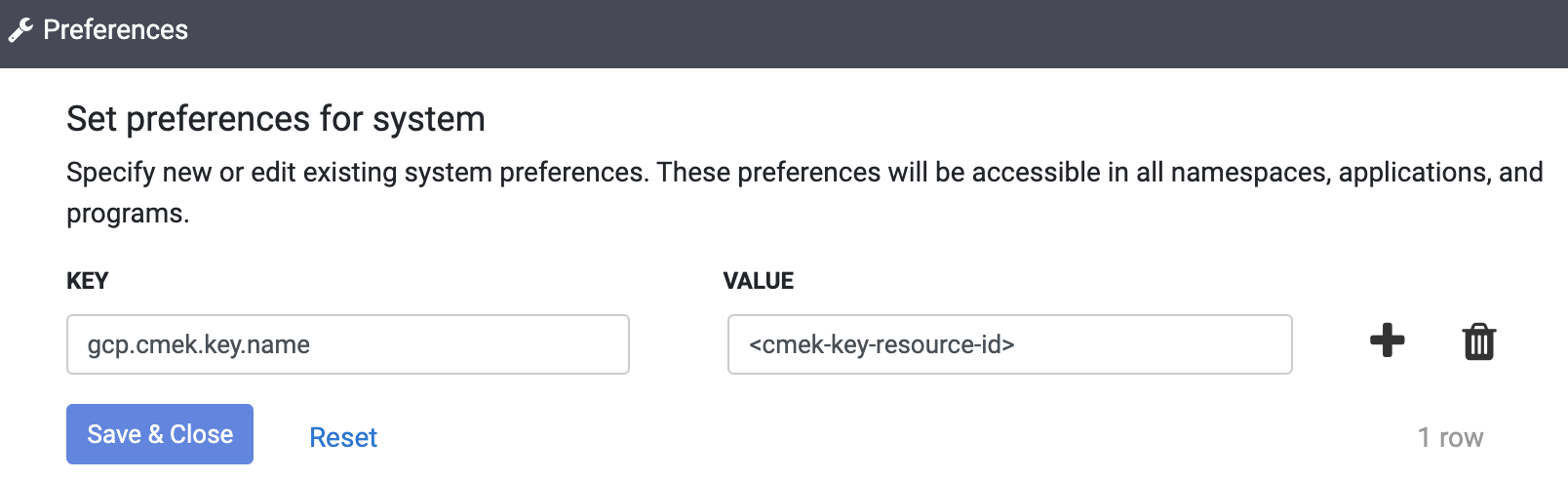Click empty area of dark header bar
Screen dimensions: 1568x480
878,33
